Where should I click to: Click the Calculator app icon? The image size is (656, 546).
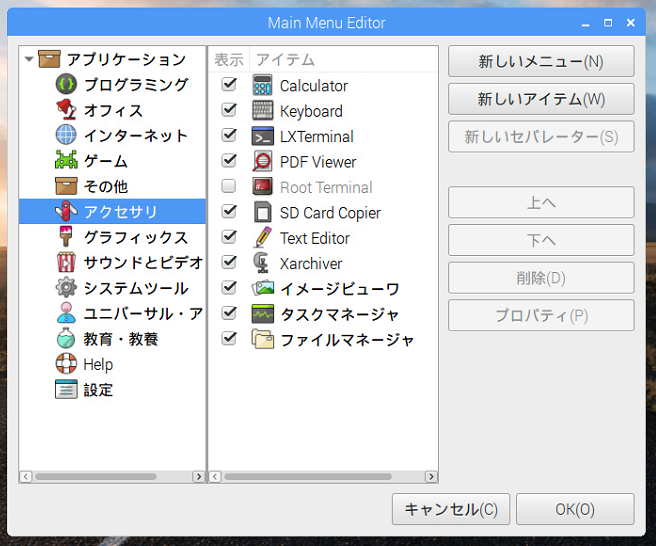tap(263, 85)
